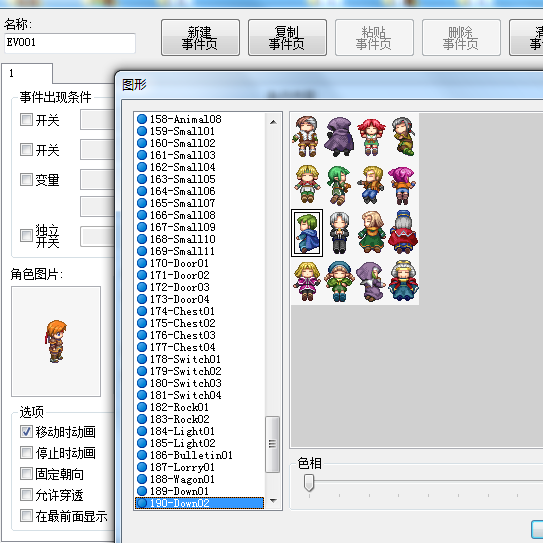This screenshot has height=543, width=543.
Task: Click the 新建事件页 button
Action: pyautogui.click(x=200, y=37)
